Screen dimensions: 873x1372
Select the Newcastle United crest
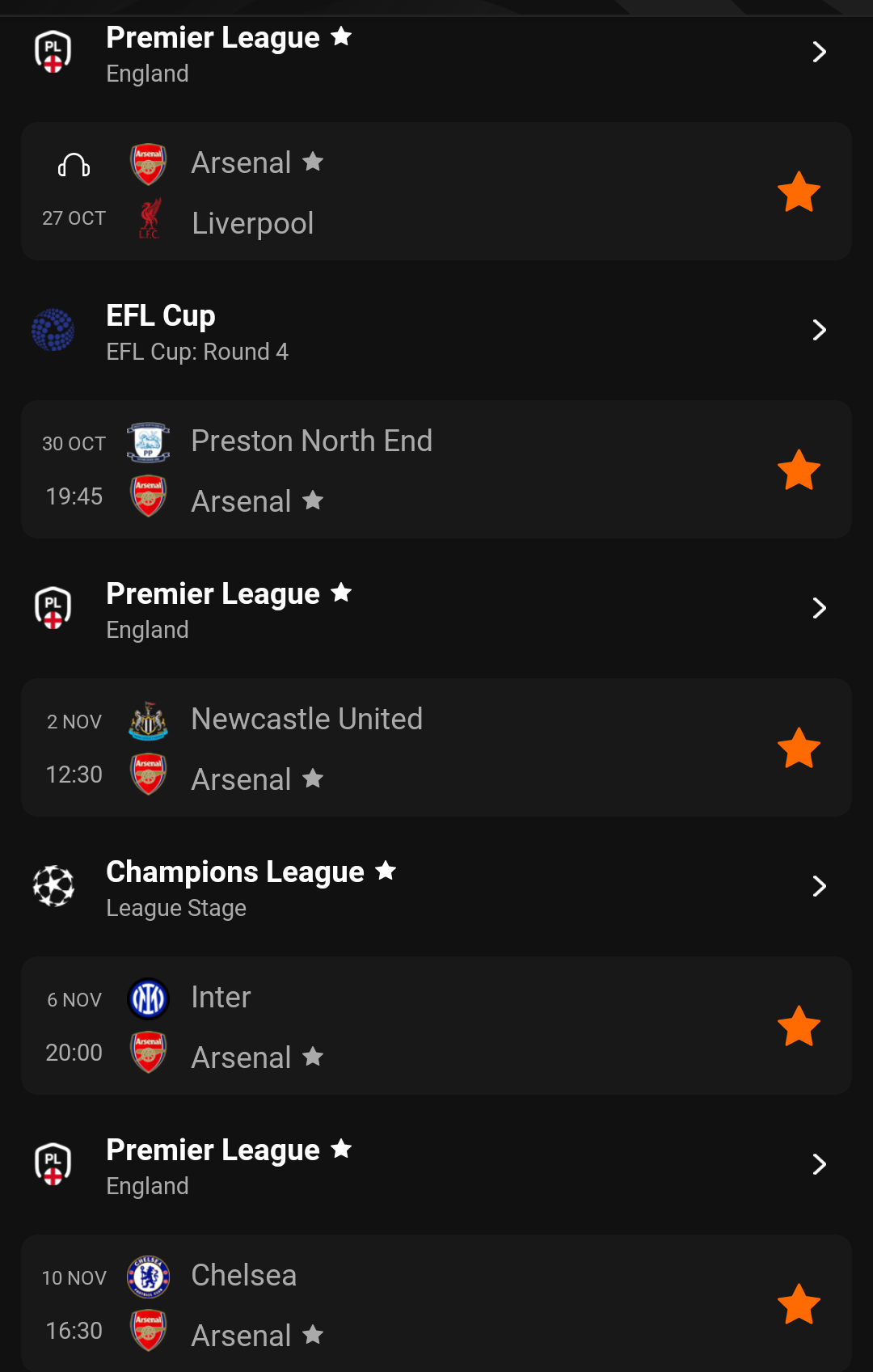[149, 720]
